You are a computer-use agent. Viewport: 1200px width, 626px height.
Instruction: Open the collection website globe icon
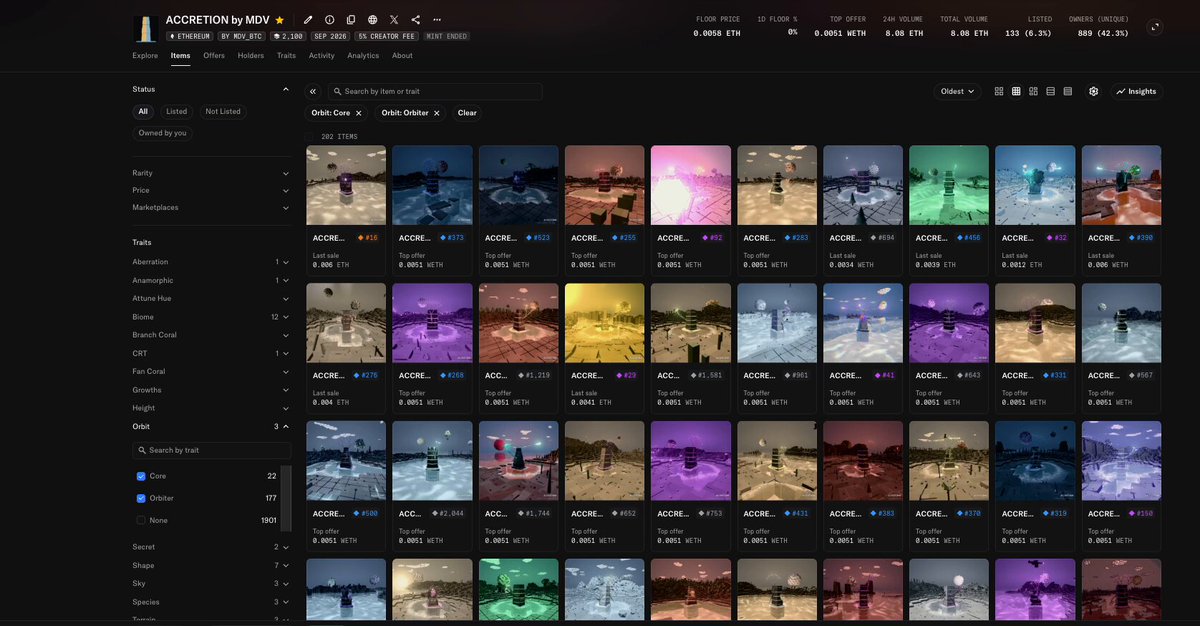click(x=373, y=20)
